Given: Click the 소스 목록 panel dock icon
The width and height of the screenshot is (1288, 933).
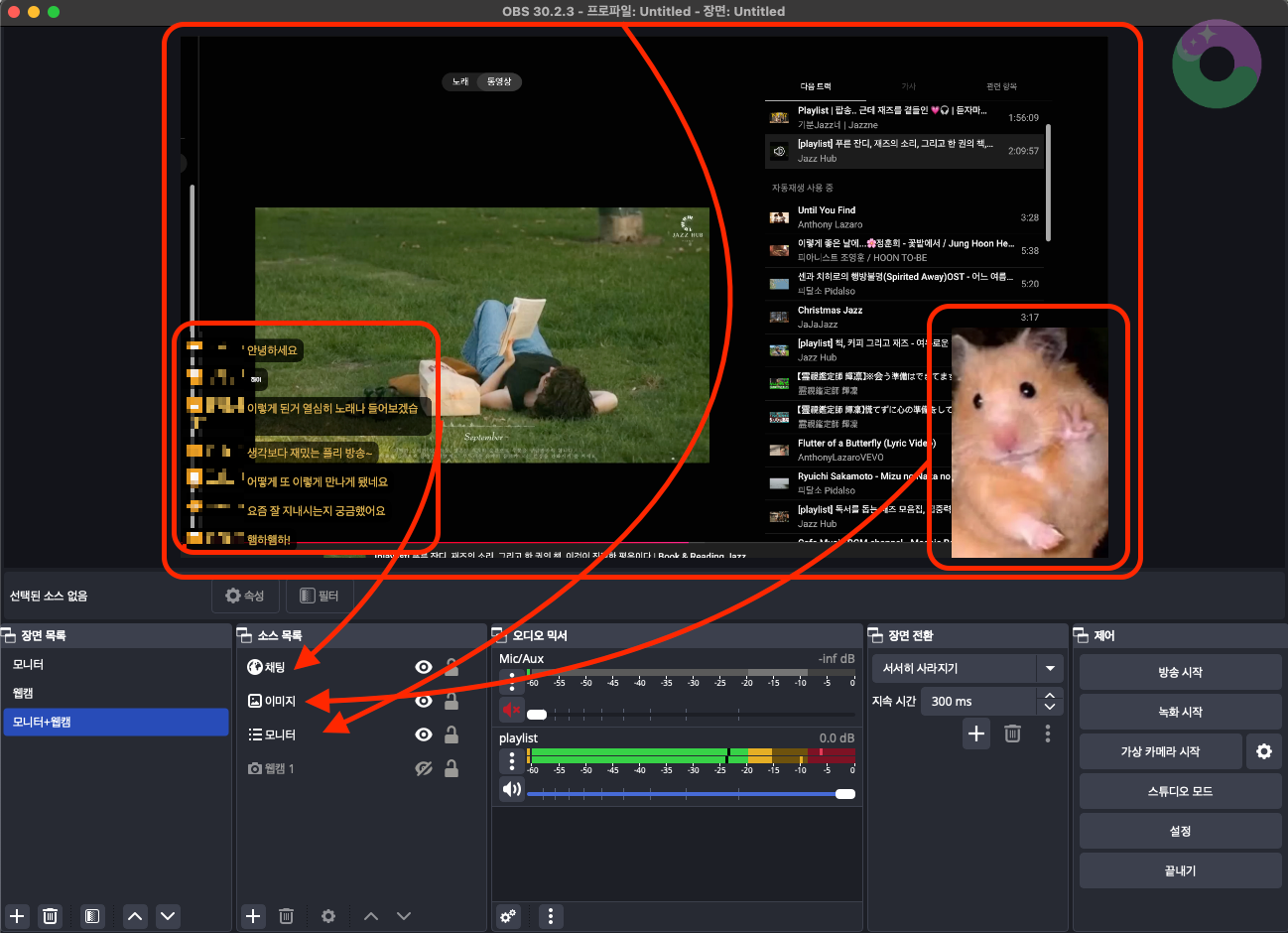Looking at the screenshot, I should tap(245, 635).
